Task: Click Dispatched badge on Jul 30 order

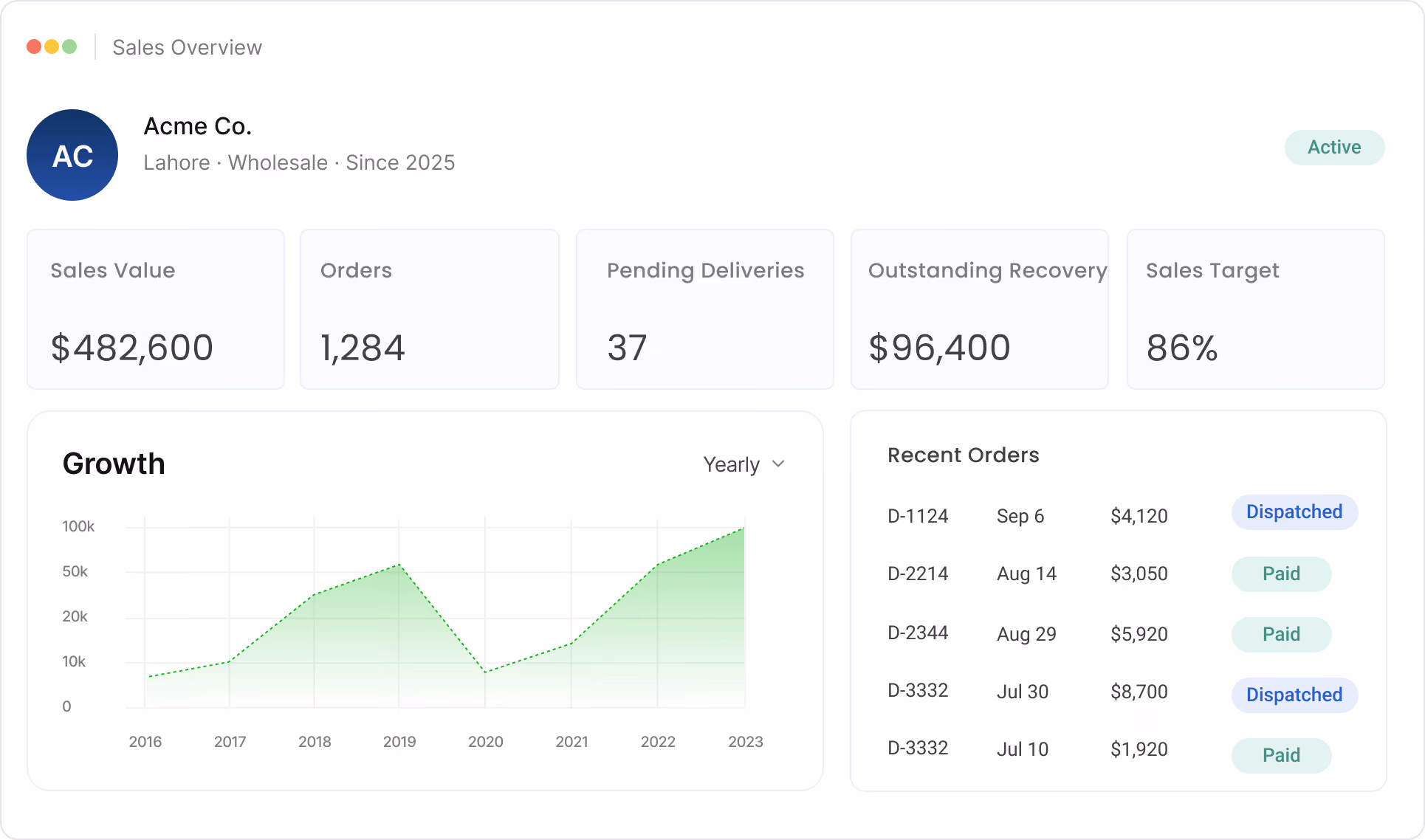Action: (x=1294, y=695)
